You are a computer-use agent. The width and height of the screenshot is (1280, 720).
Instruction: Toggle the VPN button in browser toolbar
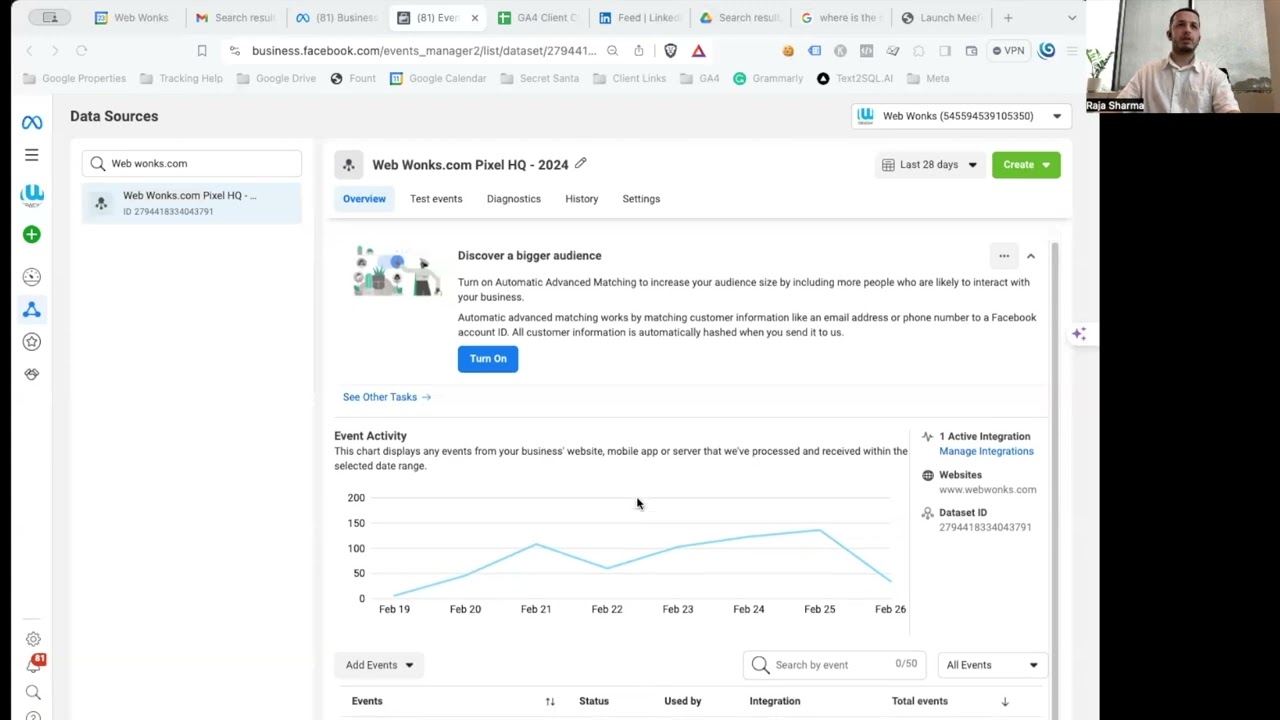[x=1008, y=51]
